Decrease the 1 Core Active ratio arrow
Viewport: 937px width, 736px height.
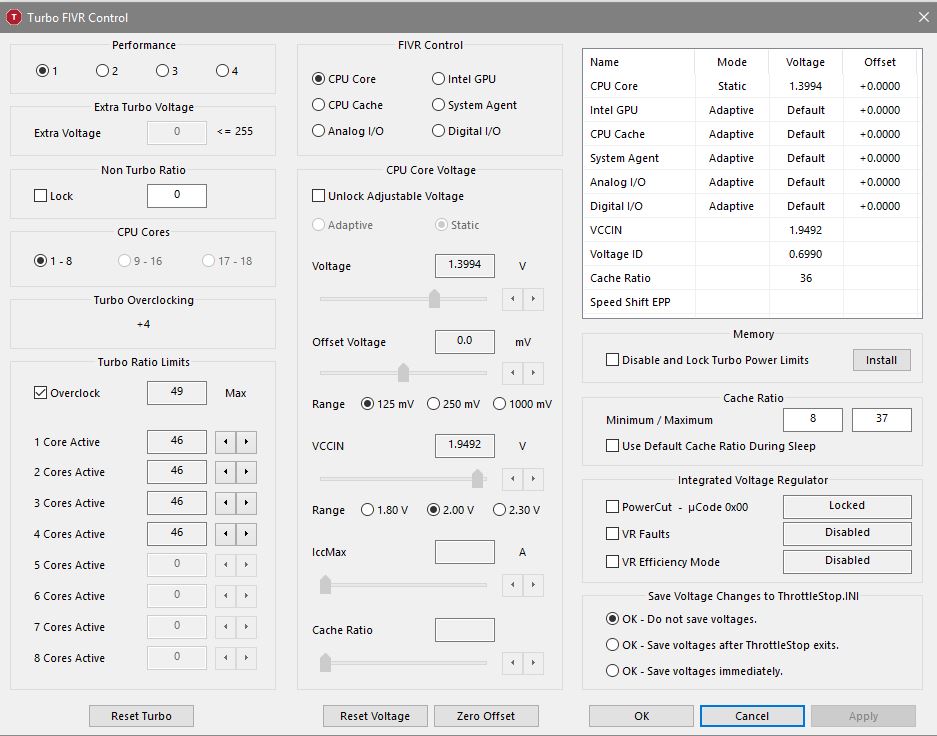[x=225, y=442]
